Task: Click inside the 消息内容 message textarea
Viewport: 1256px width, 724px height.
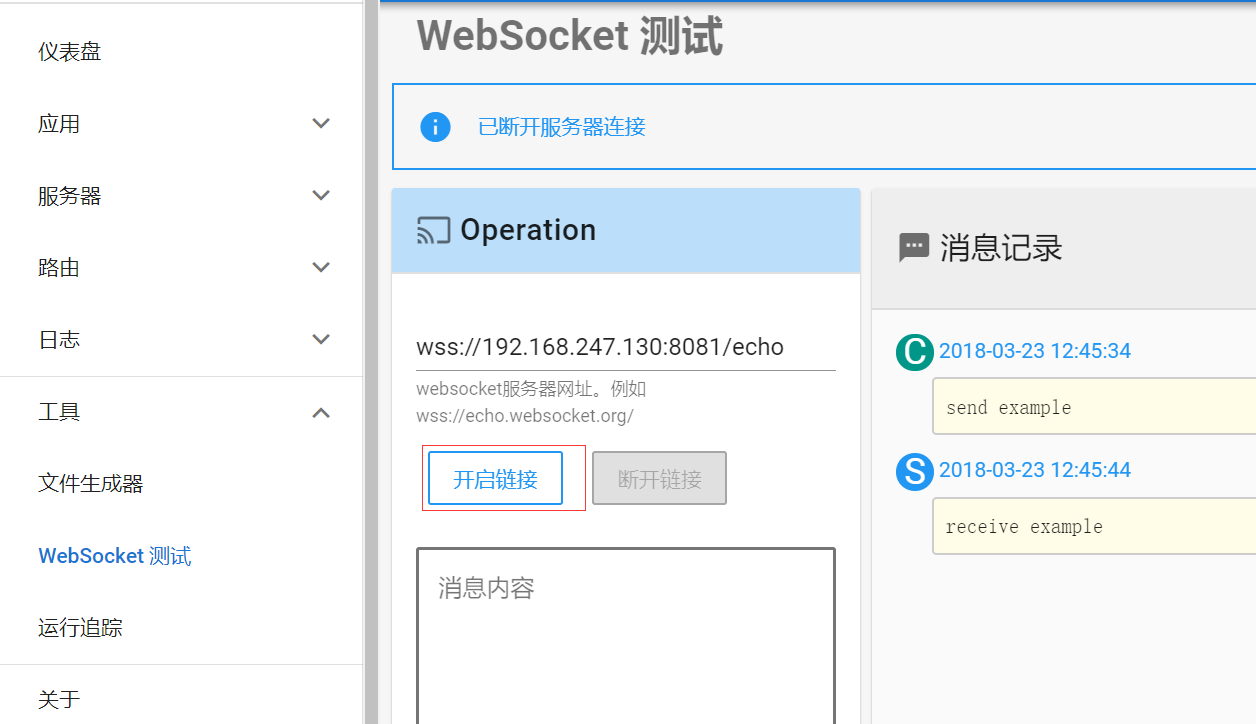Action: [x=625, y=630]
